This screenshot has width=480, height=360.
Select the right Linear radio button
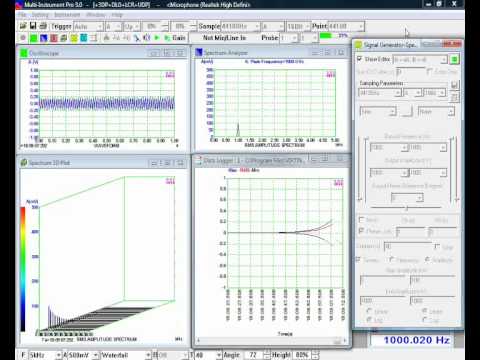click(425, 311)
